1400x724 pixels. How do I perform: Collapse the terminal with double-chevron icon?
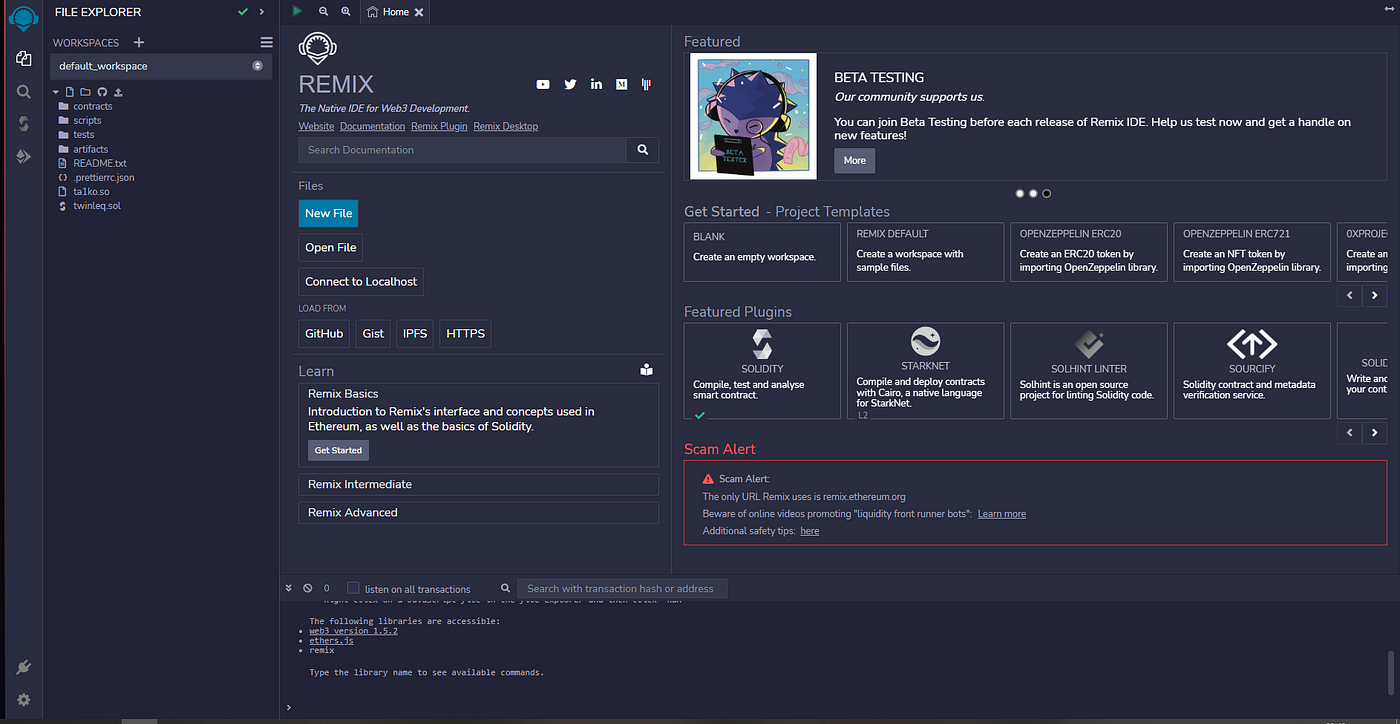click(x=289, y=588)
